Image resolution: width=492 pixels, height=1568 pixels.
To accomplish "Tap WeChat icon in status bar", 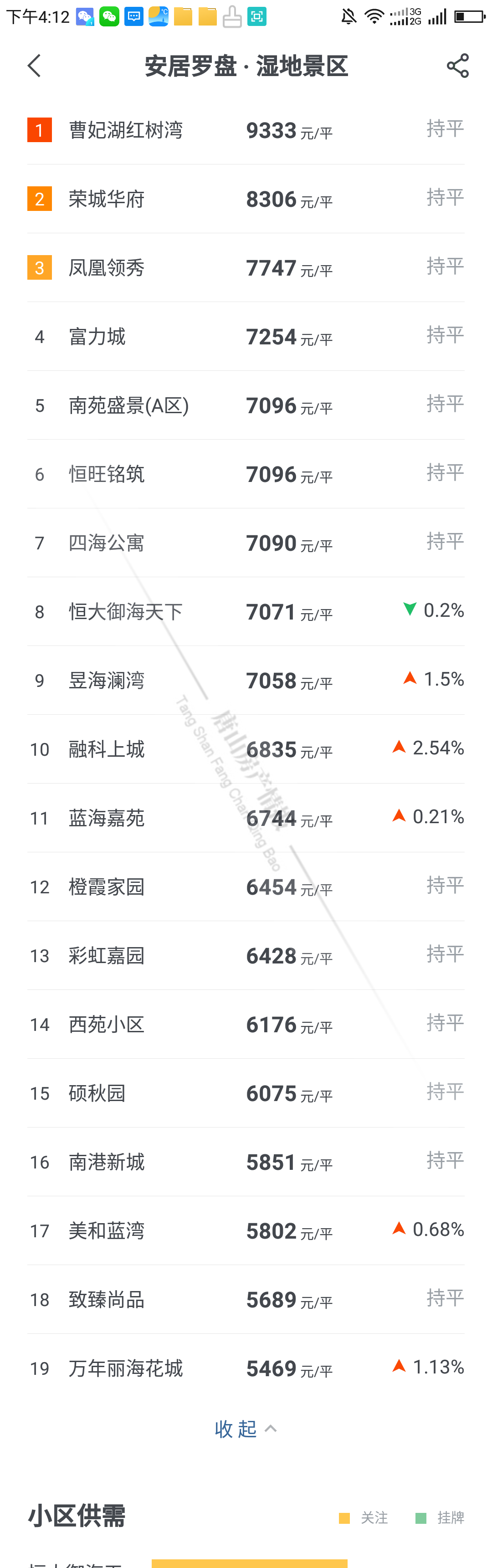I will point(110,16).
